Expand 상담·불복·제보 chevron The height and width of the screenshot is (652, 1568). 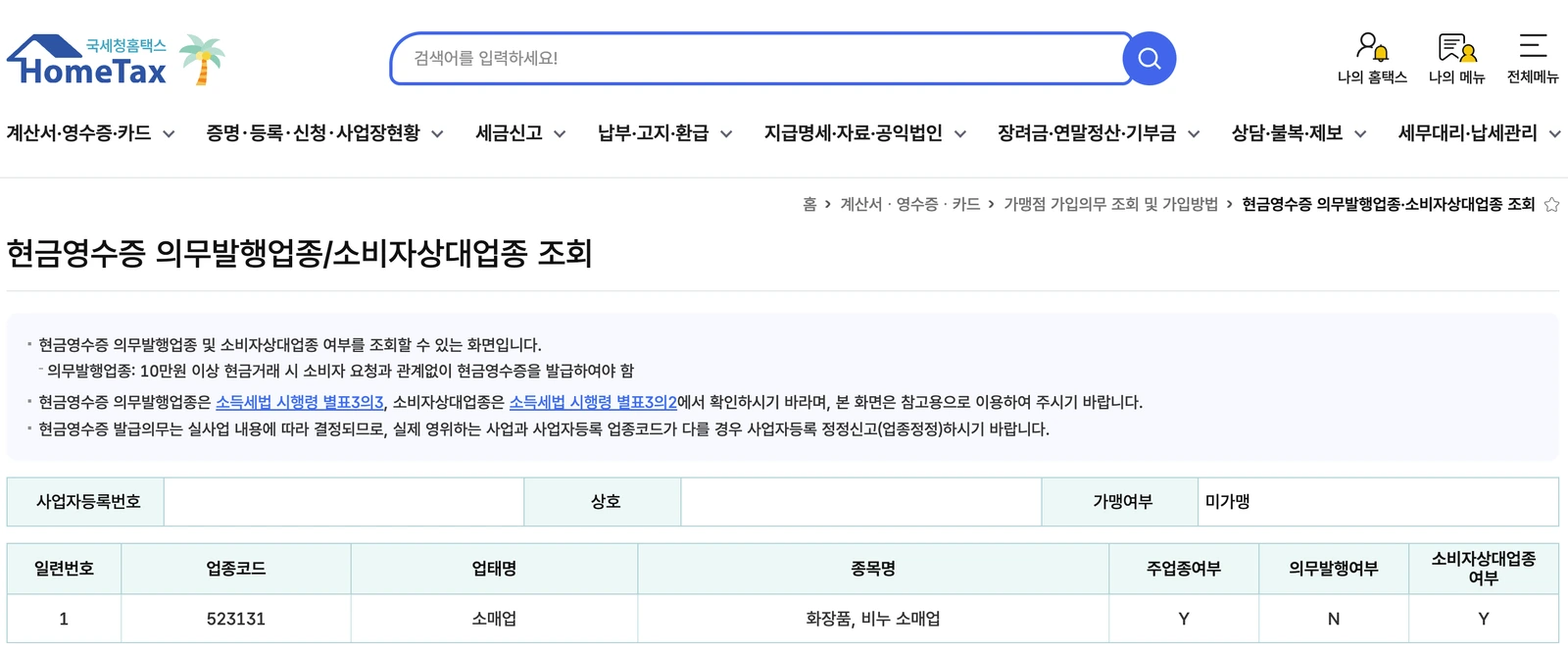(x=1360, y=134)
